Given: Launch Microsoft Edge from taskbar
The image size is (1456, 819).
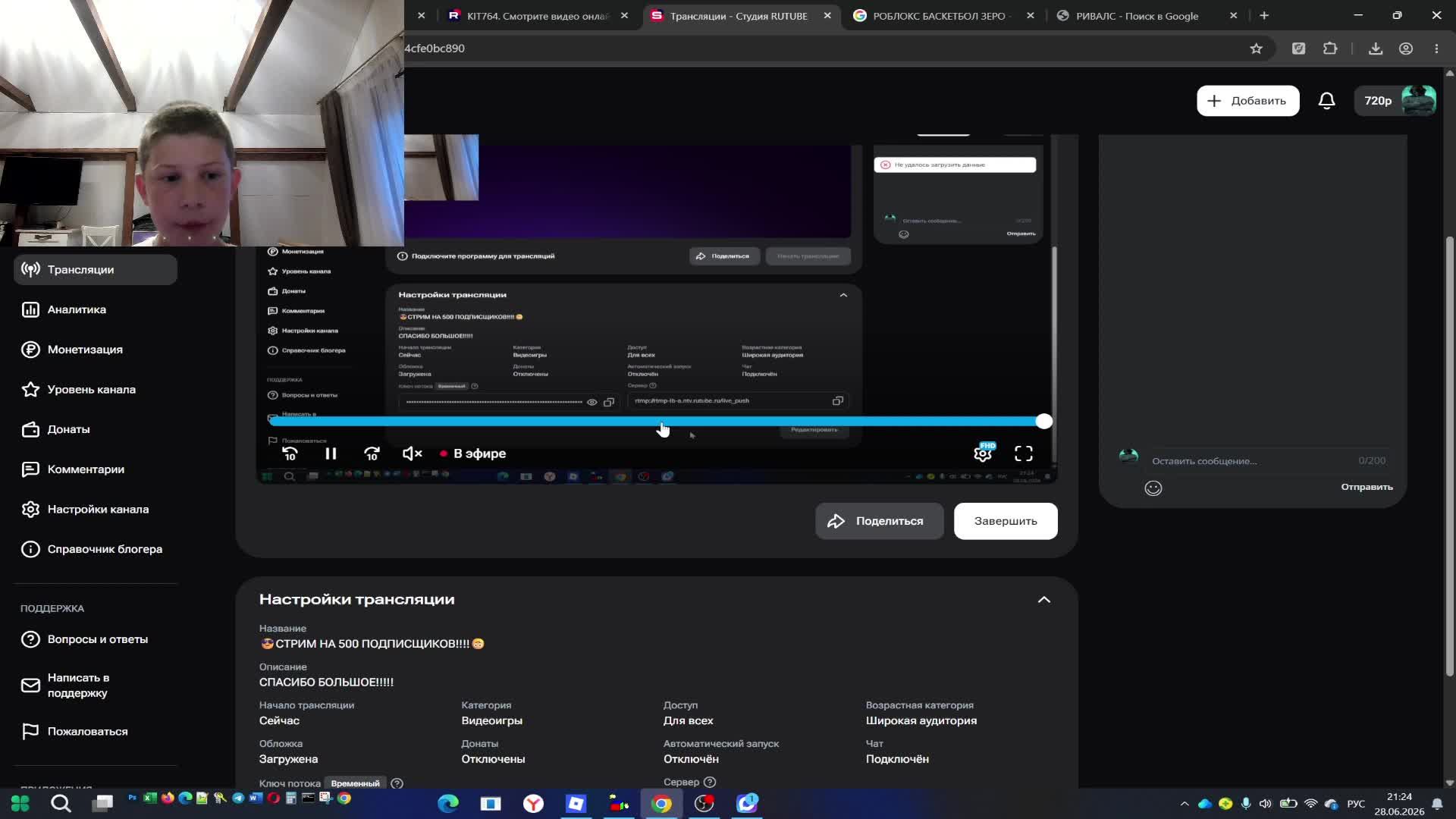Looking at the screenshot, I should click(x=448, y=803).
